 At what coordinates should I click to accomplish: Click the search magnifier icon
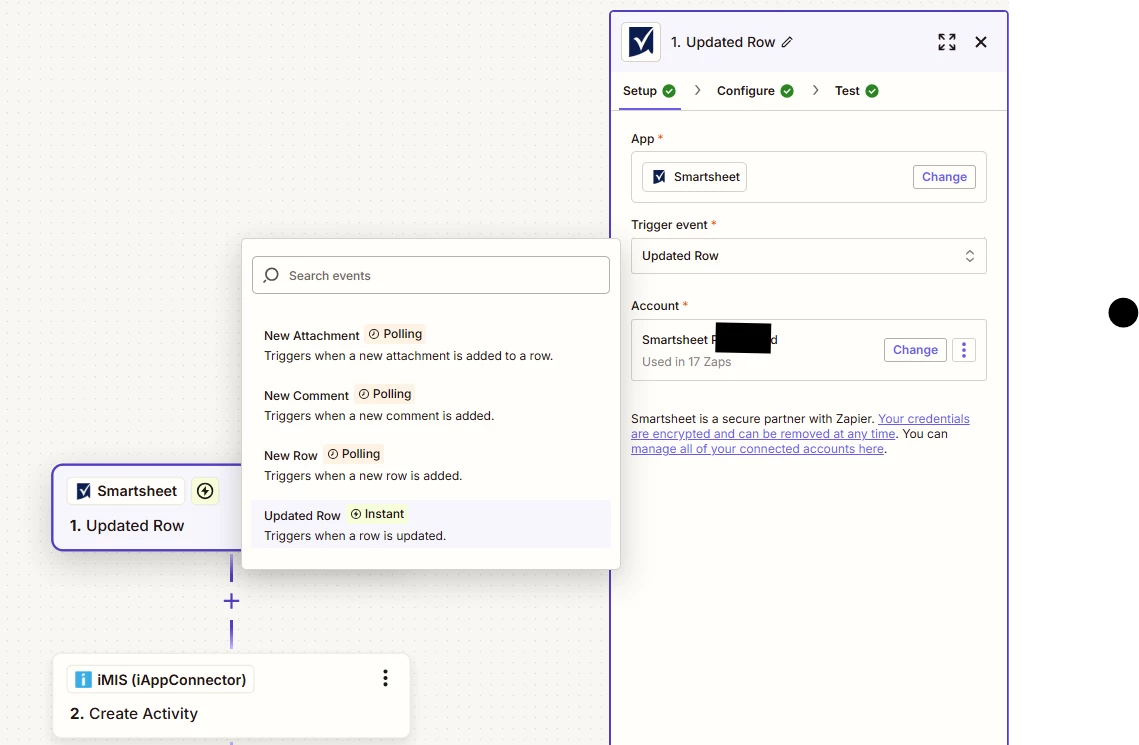pos(271,275)
